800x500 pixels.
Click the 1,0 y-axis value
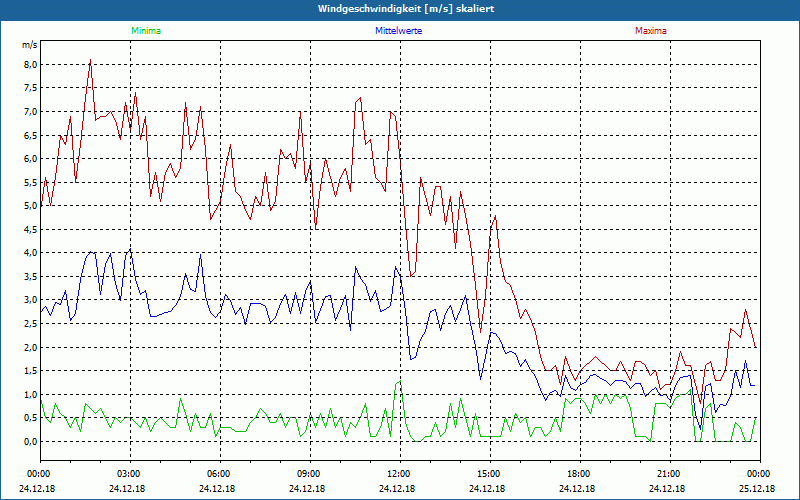[30, 394]
